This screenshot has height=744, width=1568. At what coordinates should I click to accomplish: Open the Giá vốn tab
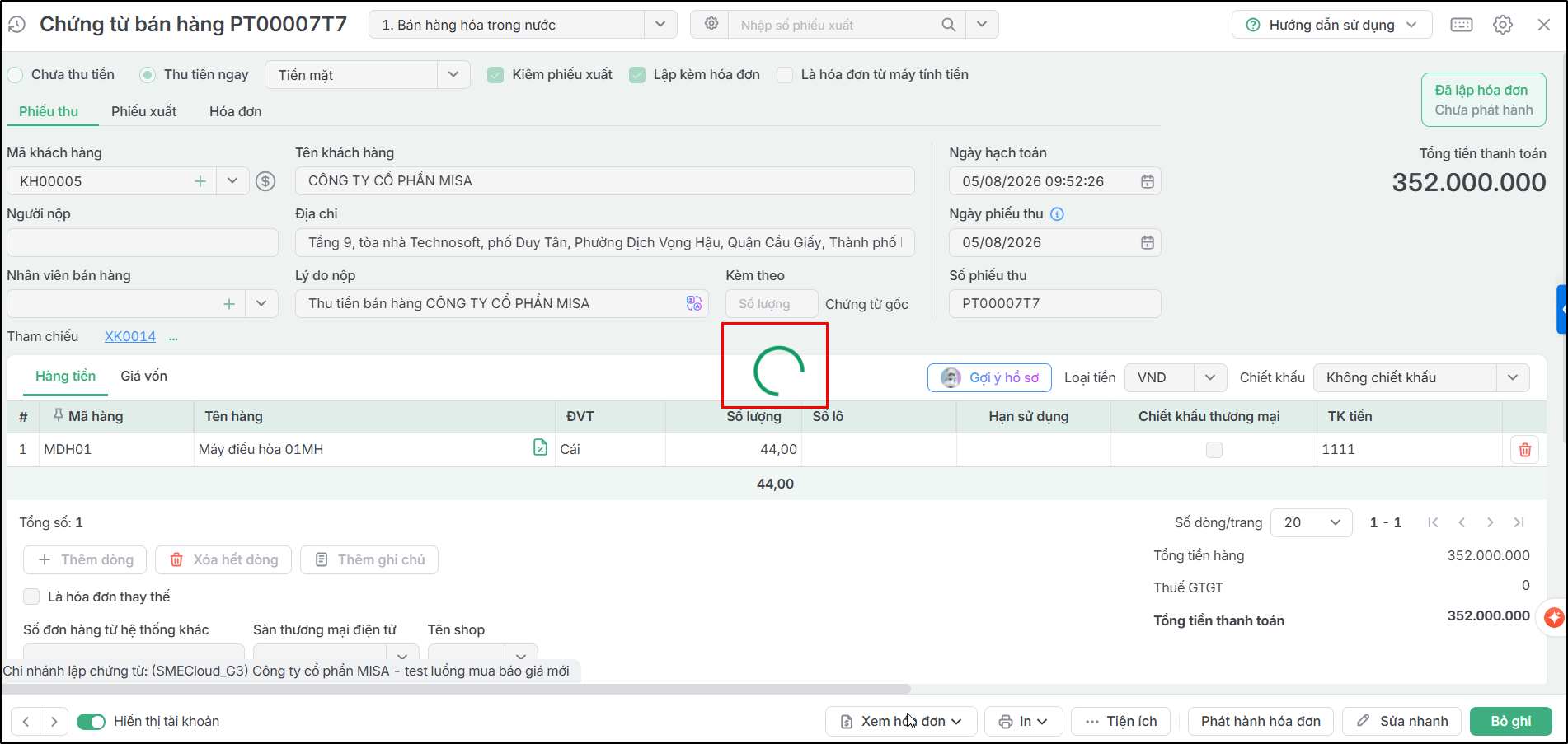(144, 376)
